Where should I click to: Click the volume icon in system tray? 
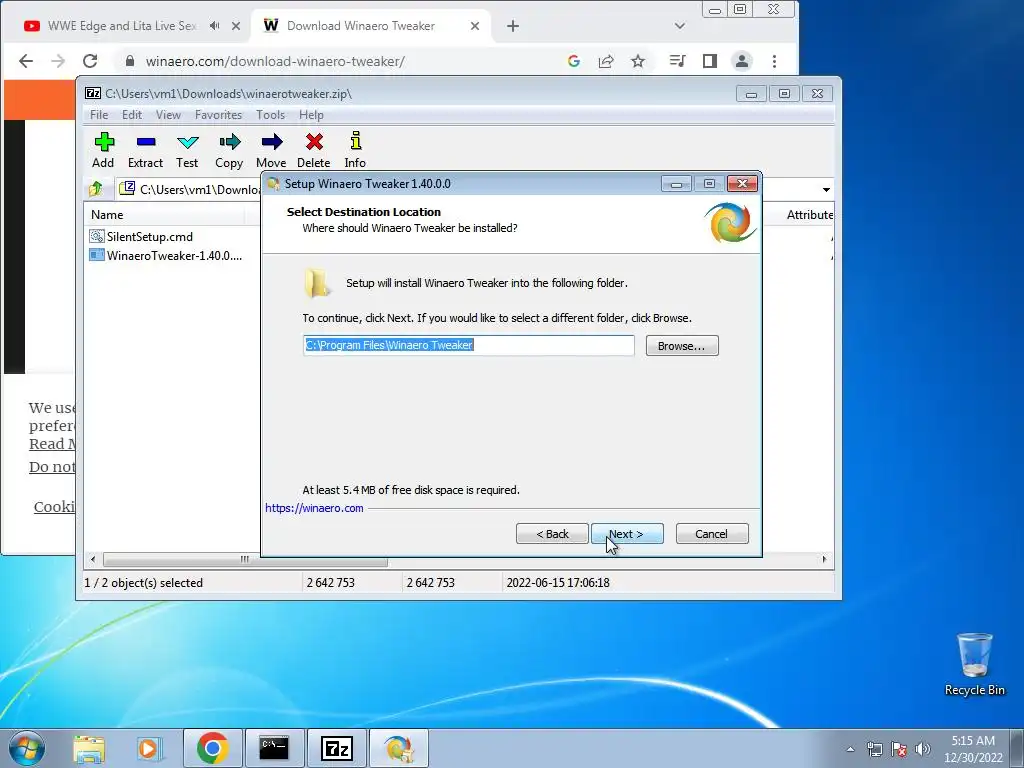[x=923, y=749]
